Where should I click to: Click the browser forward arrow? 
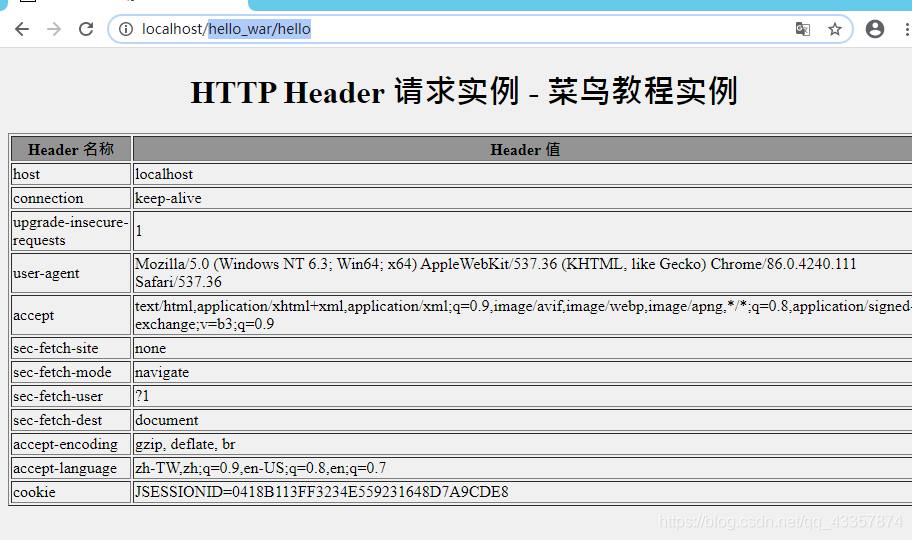(x=54, y=29)
